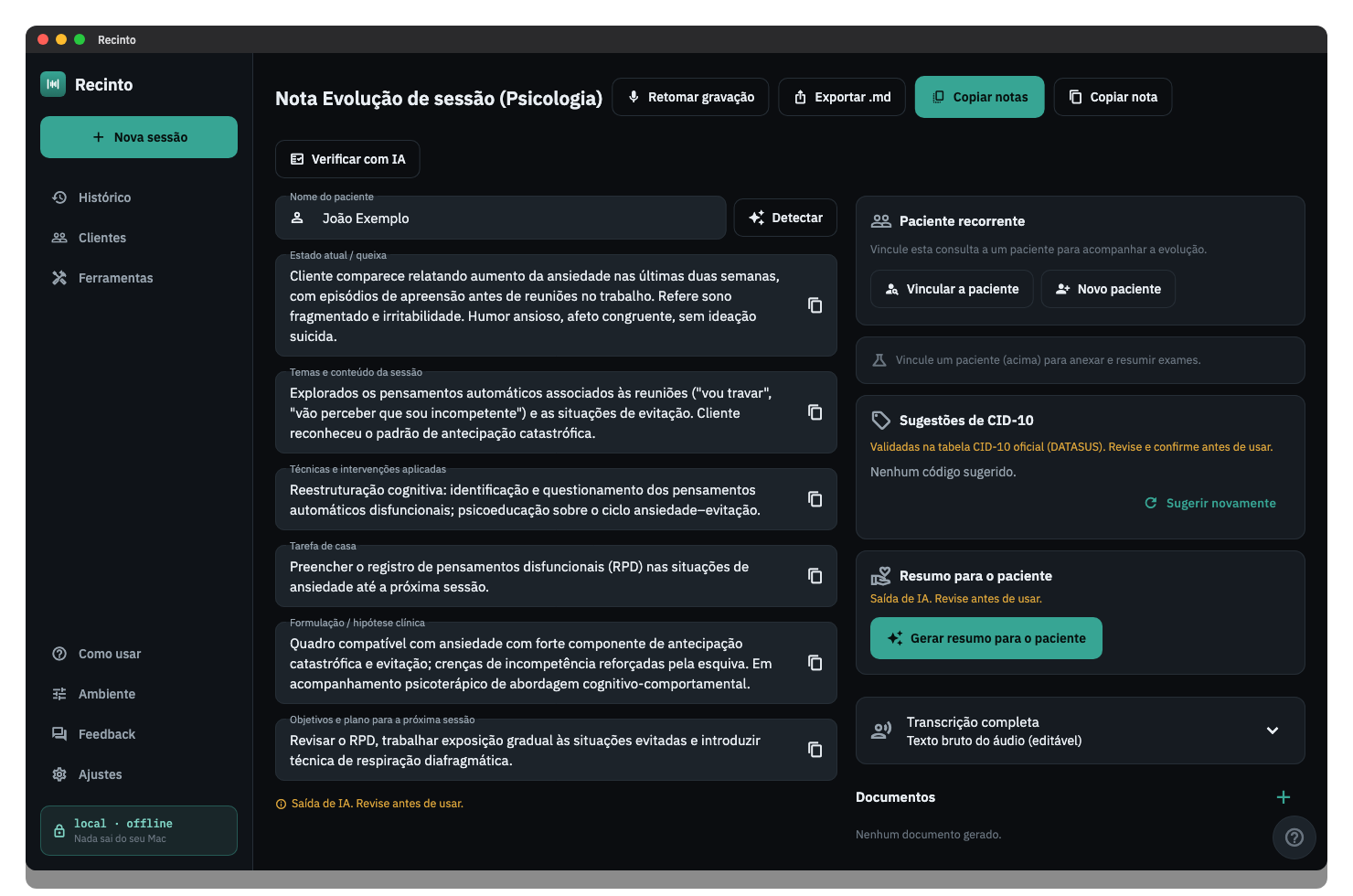Open the Como usar help page
The height and width of the screenshot is (896, 1353).
point(139,654)
